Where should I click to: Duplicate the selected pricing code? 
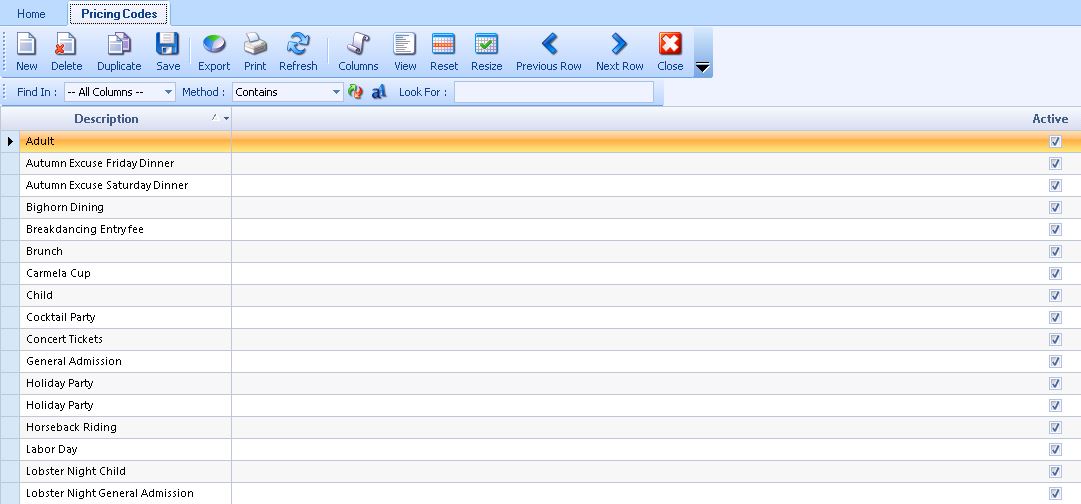click(119, 52)
